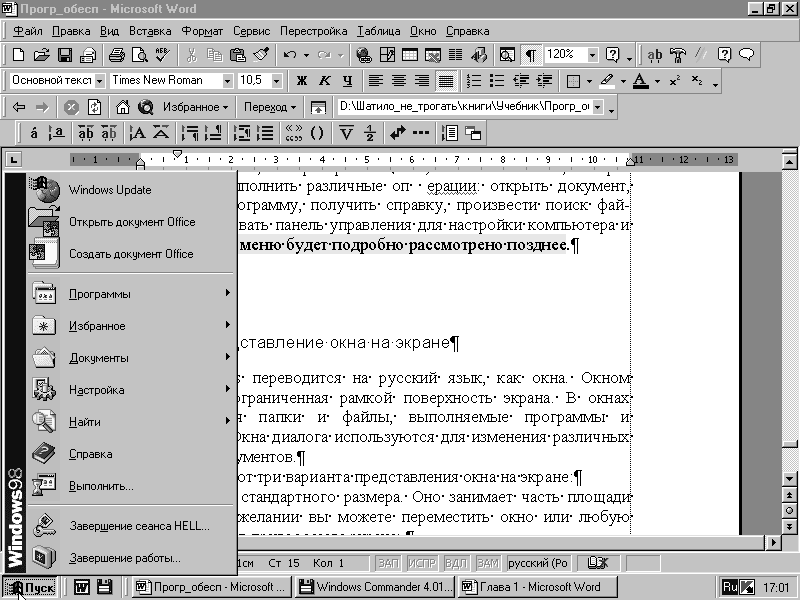
Task: Open print preview
Action: 140,55
